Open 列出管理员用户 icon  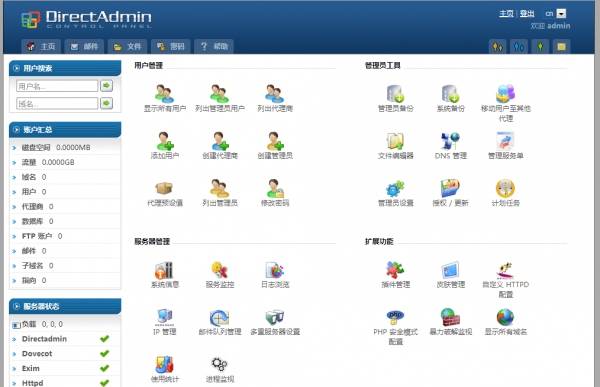[220, 94]
